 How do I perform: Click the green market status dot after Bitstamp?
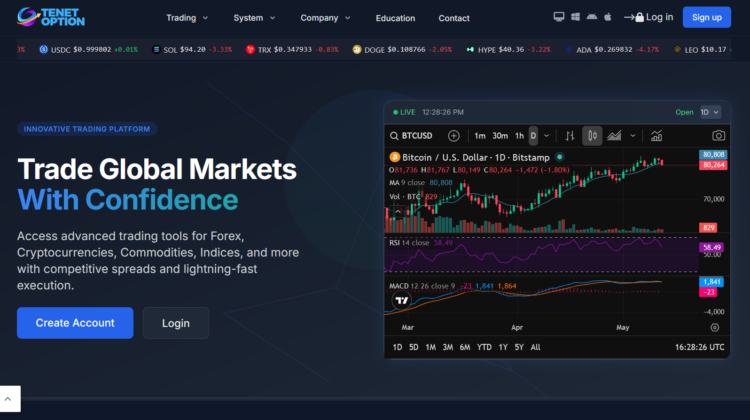point(560,157)
